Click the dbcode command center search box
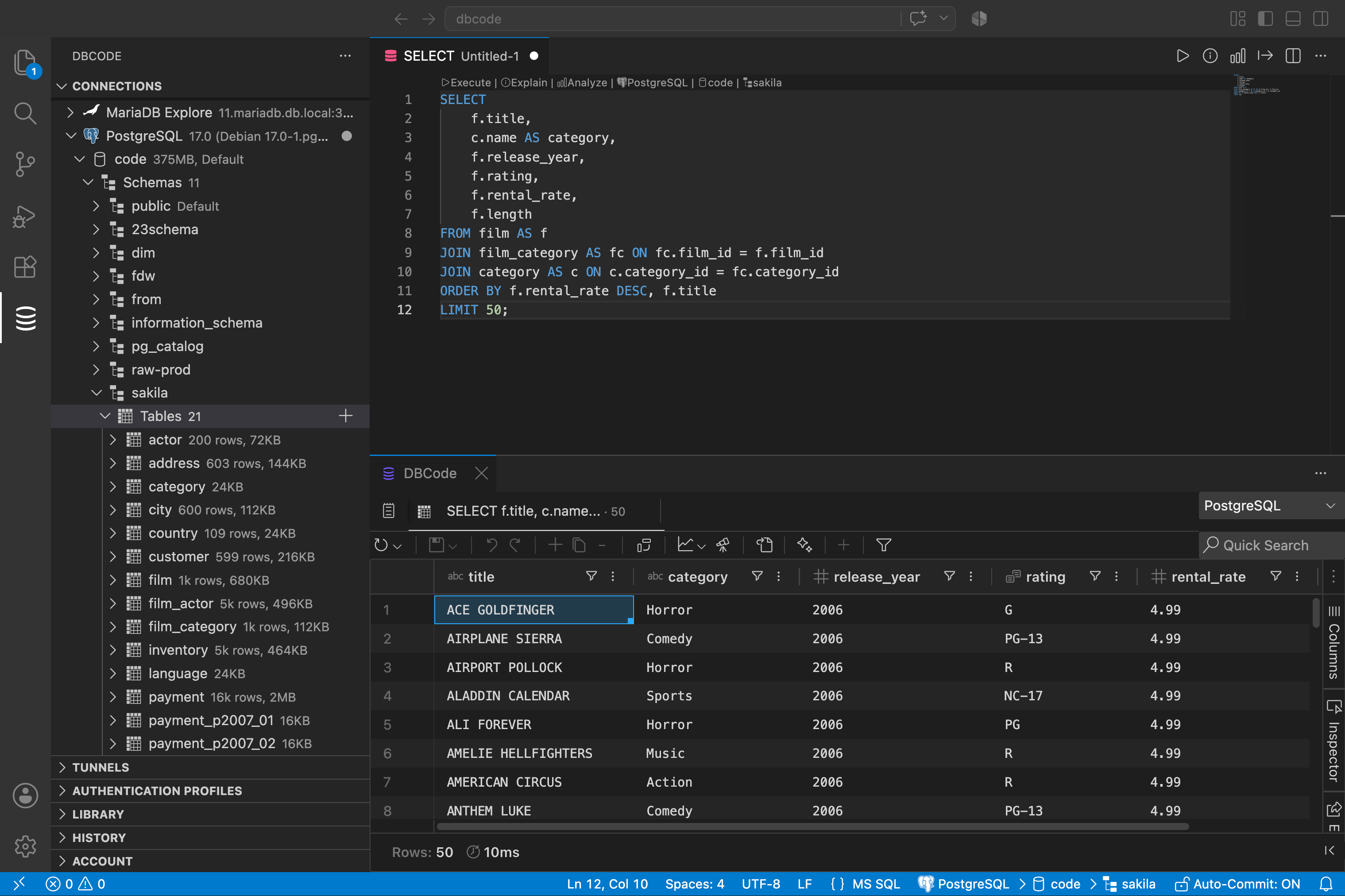 pos(672,19)
